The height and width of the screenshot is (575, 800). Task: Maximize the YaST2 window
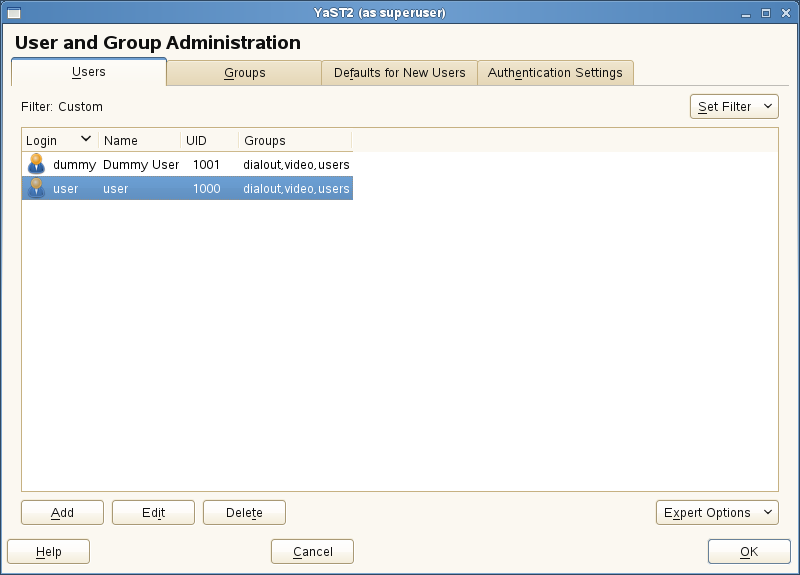tap(766, 13)
